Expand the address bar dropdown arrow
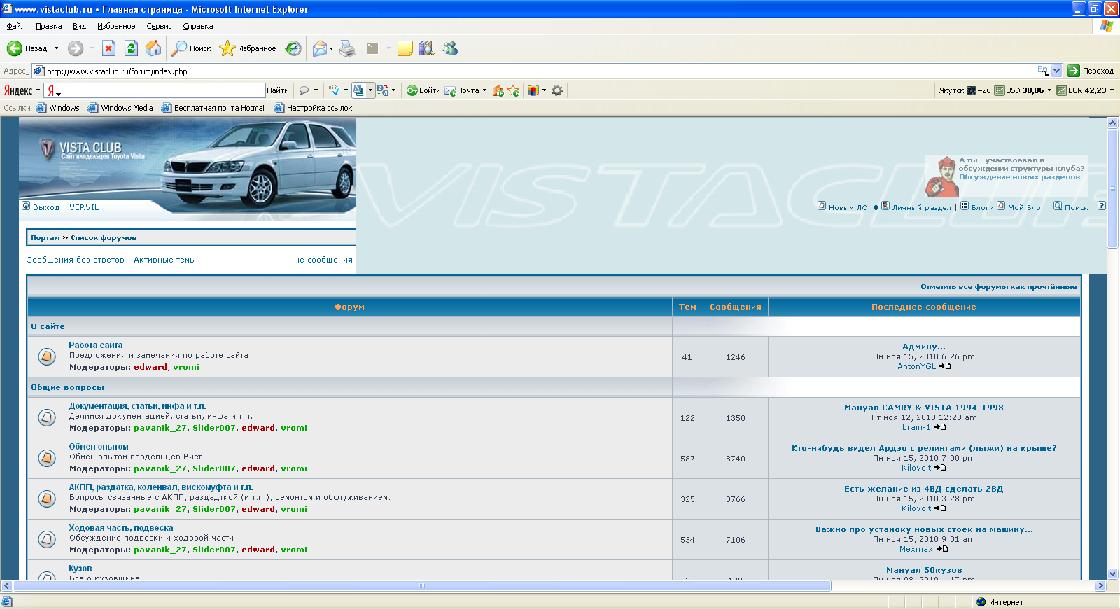This screenshot has height=609, width=1120. click(1056, 71)
